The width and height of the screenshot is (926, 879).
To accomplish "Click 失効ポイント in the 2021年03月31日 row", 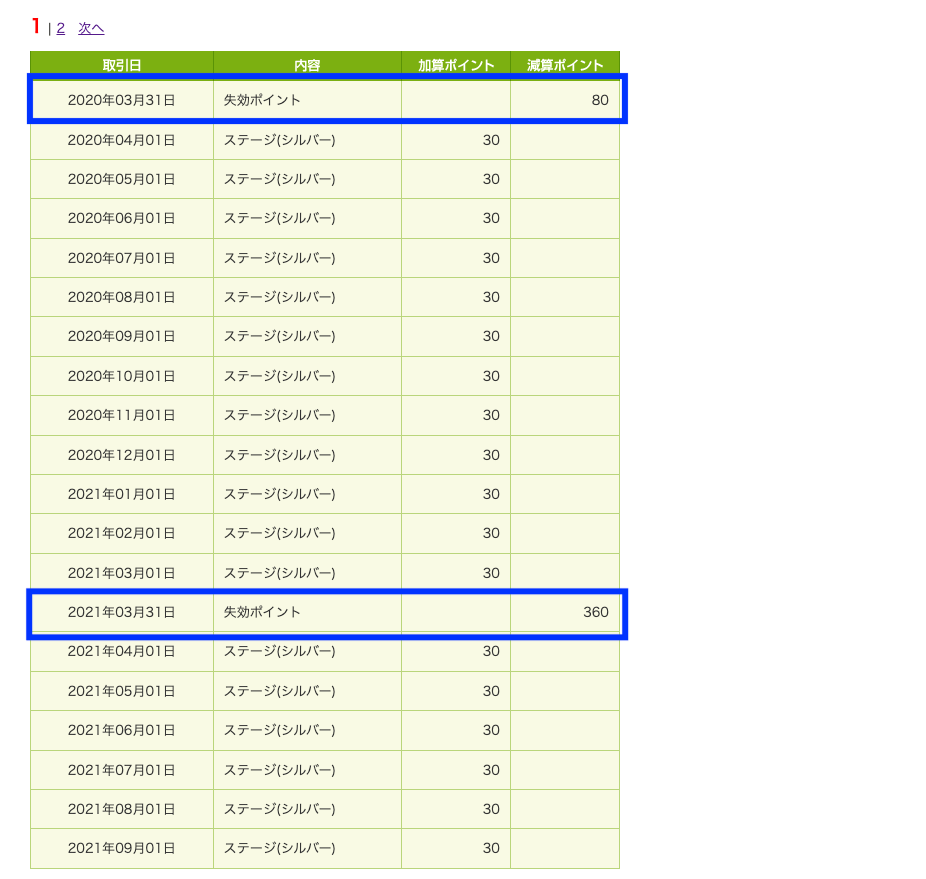I will coord(262,612).
